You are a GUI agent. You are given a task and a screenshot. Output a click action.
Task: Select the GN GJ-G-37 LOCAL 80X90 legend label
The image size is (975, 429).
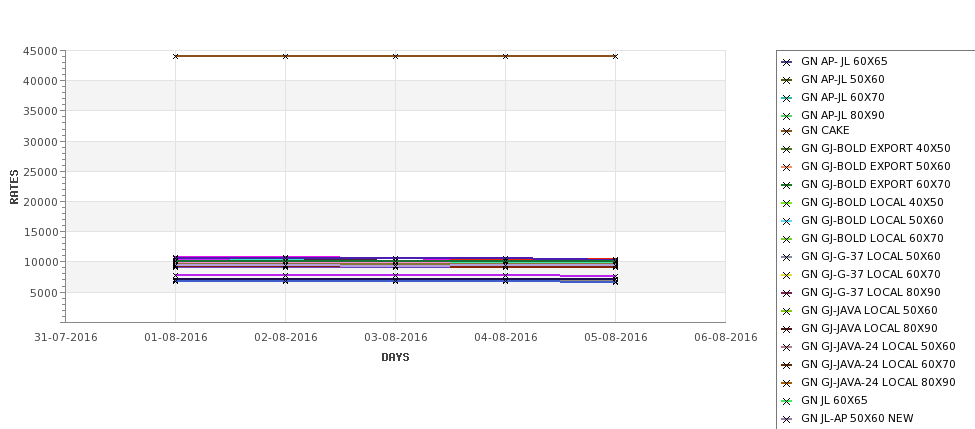pyautogui.click(x=870, y=293)
